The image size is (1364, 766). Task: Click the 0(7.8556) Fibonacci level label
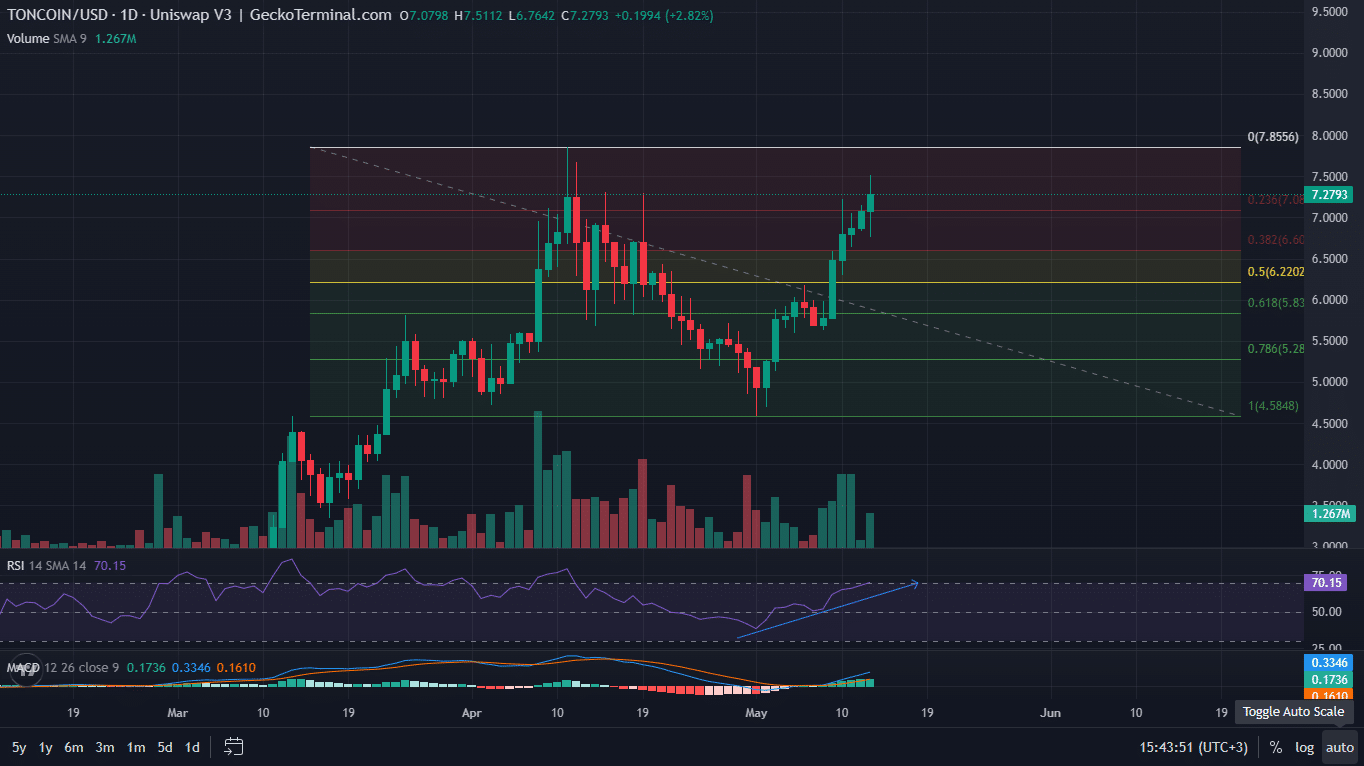tap(1273, 137)
